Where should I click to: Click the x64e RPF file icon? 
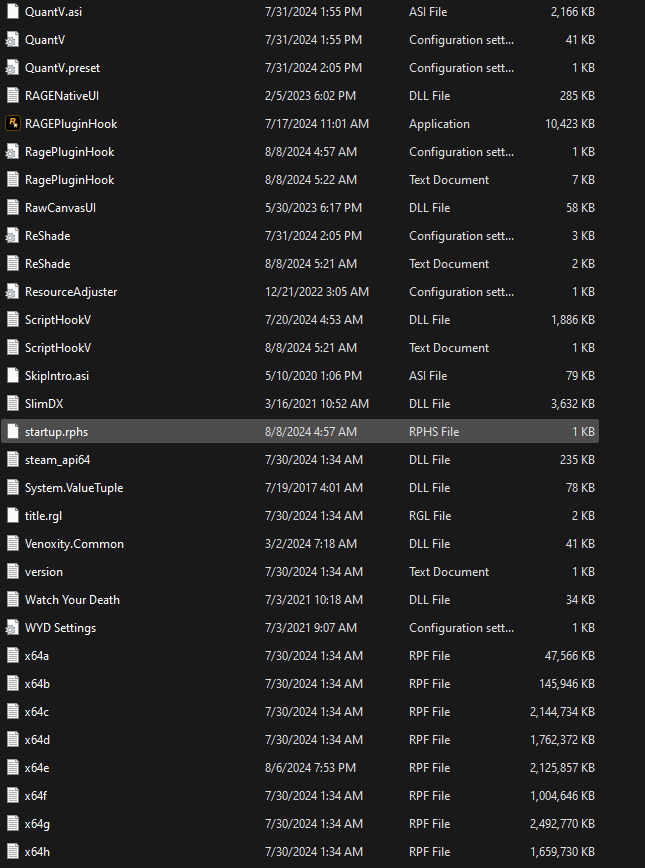[x=13, y=767]
